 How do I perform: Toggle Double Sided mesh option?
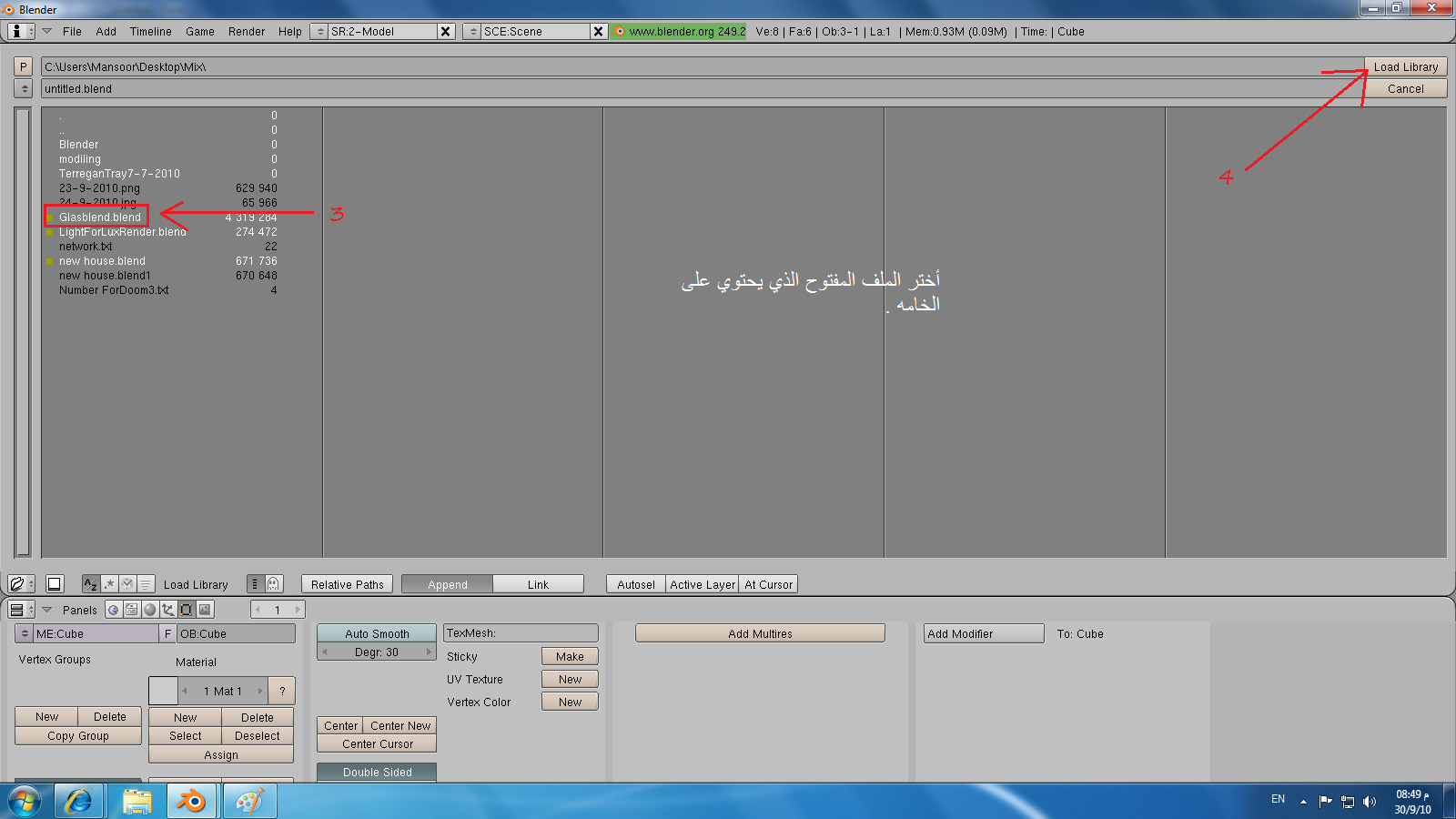pos(377,772)
